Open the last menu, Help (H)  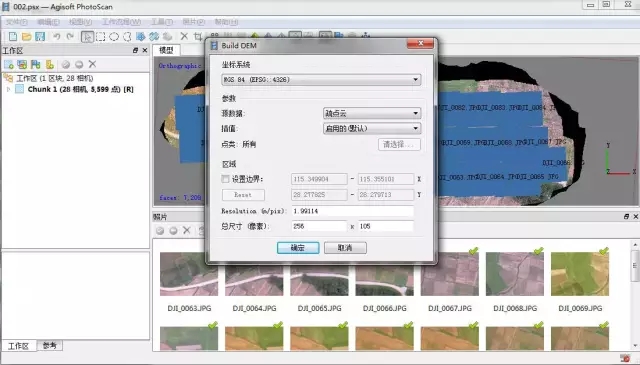226,22
